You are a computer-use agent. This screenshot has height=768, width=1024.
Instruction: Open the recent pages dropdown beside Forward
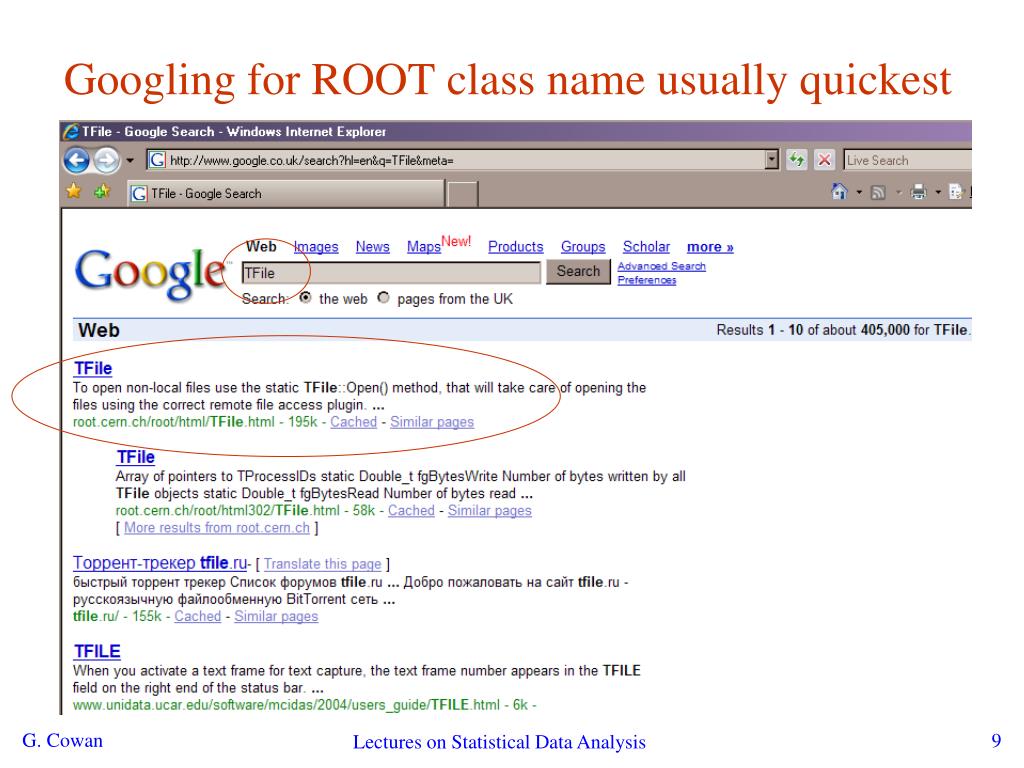click(130, 160)
